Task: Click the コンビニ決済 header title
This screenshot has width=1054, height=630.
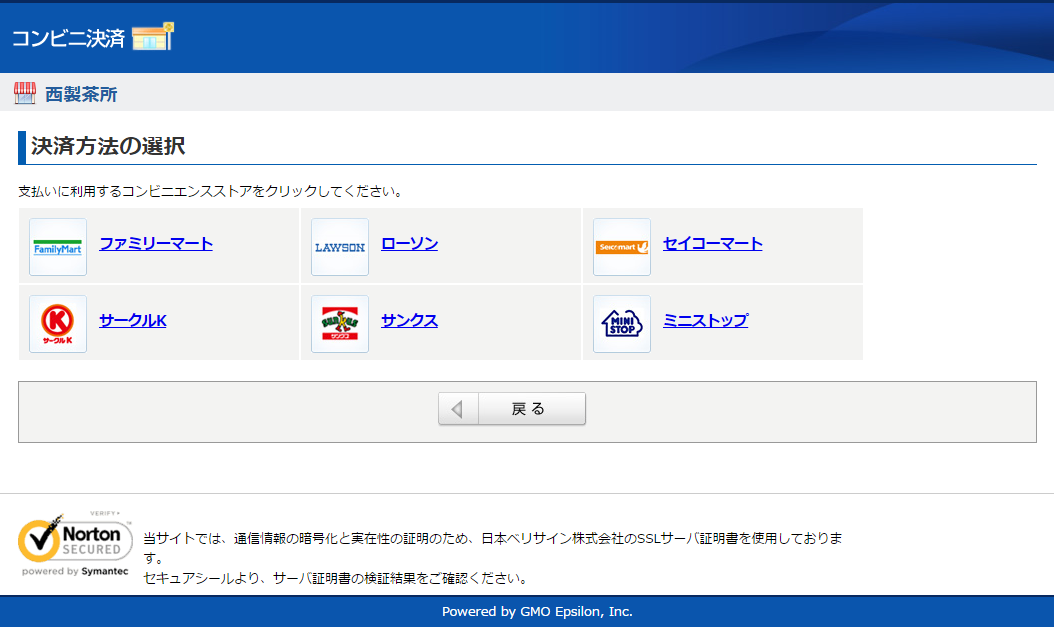Action: coord(69,38)
